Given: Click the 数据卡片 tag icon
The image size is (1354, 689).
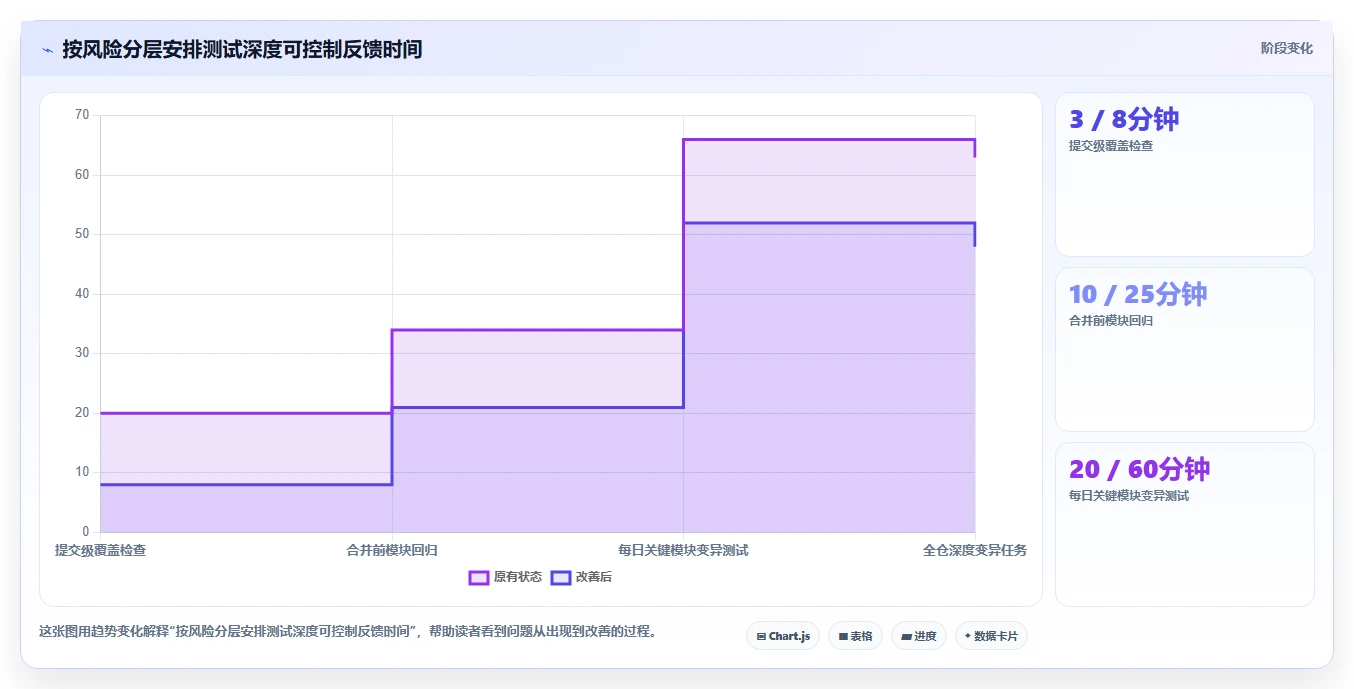Looking at the screenshot, I should [x=968, y=636].
